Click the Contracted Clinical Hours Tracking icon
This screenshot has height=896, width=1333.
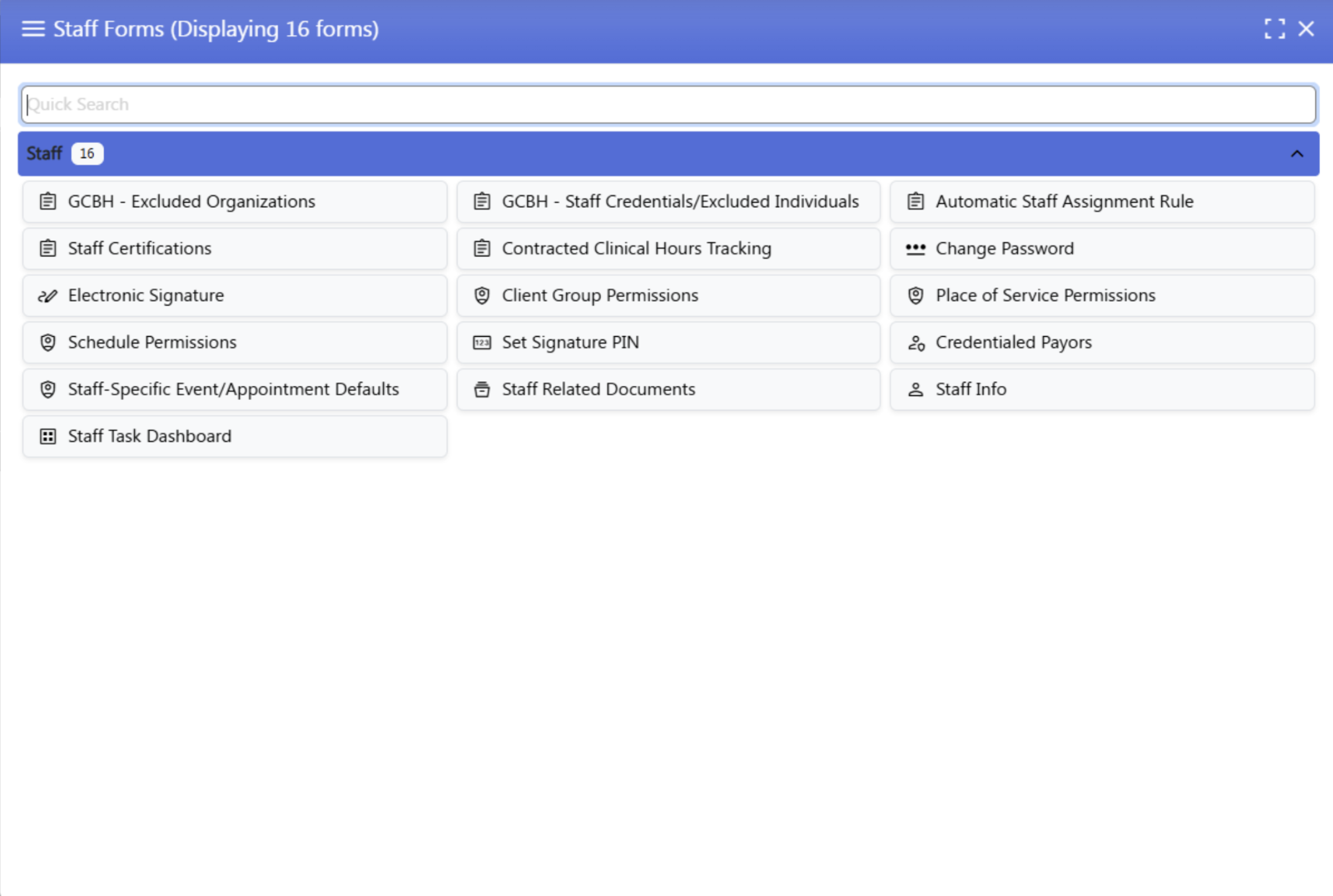pyautogui.click(x=482, y=248)
